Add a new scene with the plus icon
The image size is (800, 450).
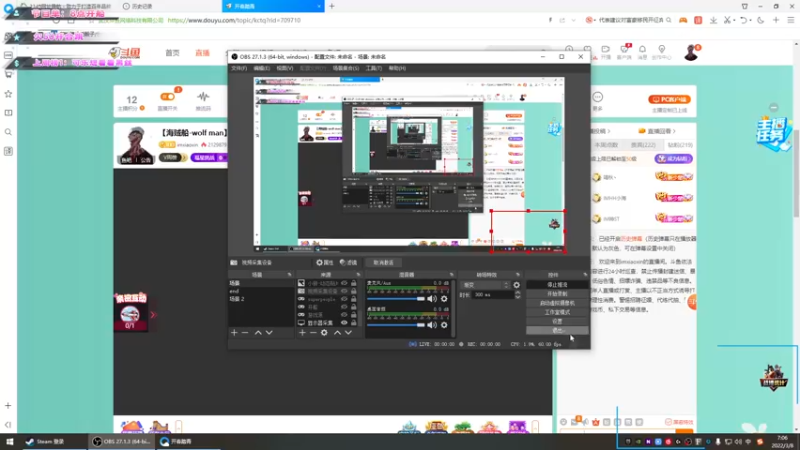pyautogui.click(x=234, y=333)
